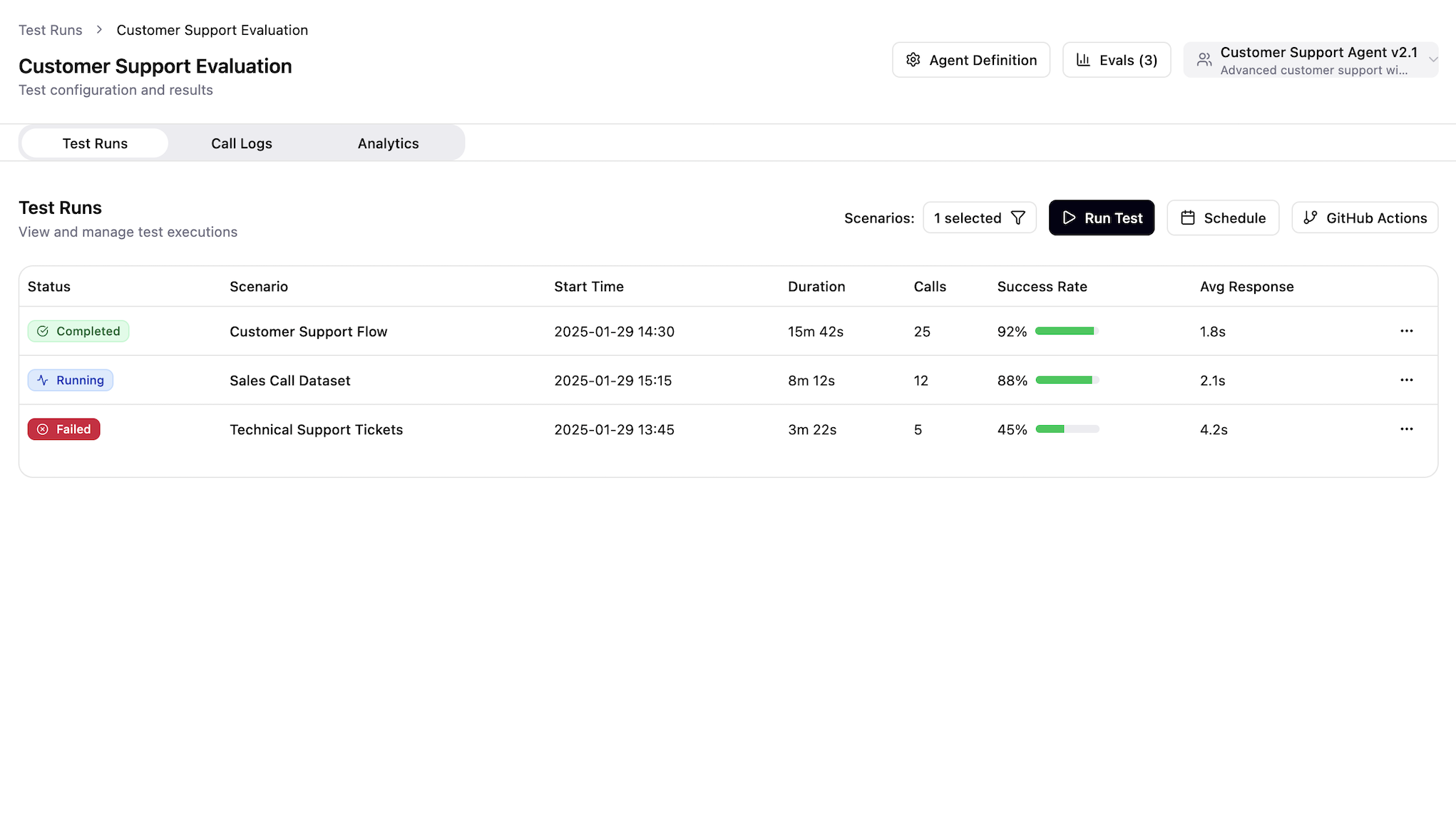Click the calendar icon in Schedule
Viewport: 1456px width, 823px height.
coord(1188,218)
